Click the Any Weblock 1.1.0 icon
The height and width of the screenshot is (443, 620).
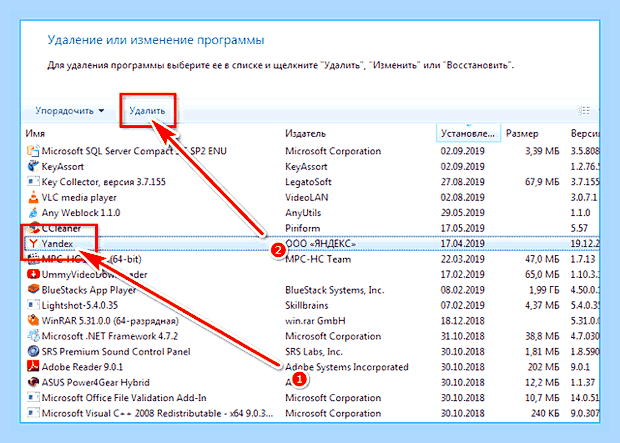pyautogui.click(x=33, y=212)
